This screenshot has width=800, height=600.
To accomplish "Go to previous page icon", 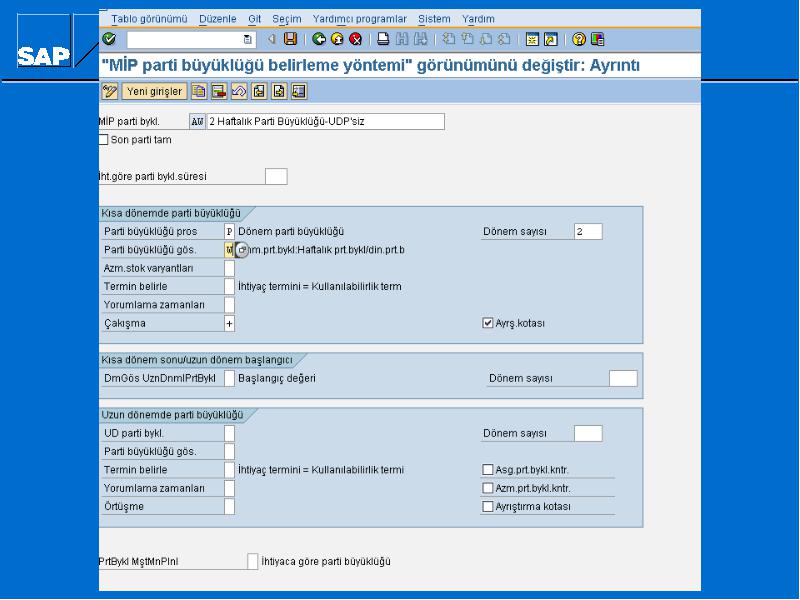I will click(x=467, y=39).
